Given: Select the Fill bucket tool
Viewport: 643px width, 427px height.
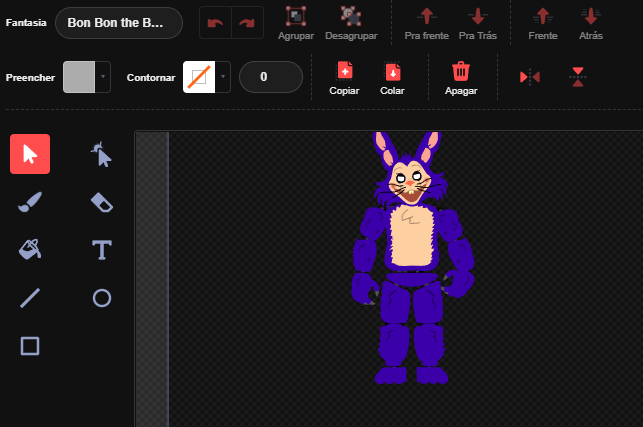Looking at the screenshot, I should (30, 249).
